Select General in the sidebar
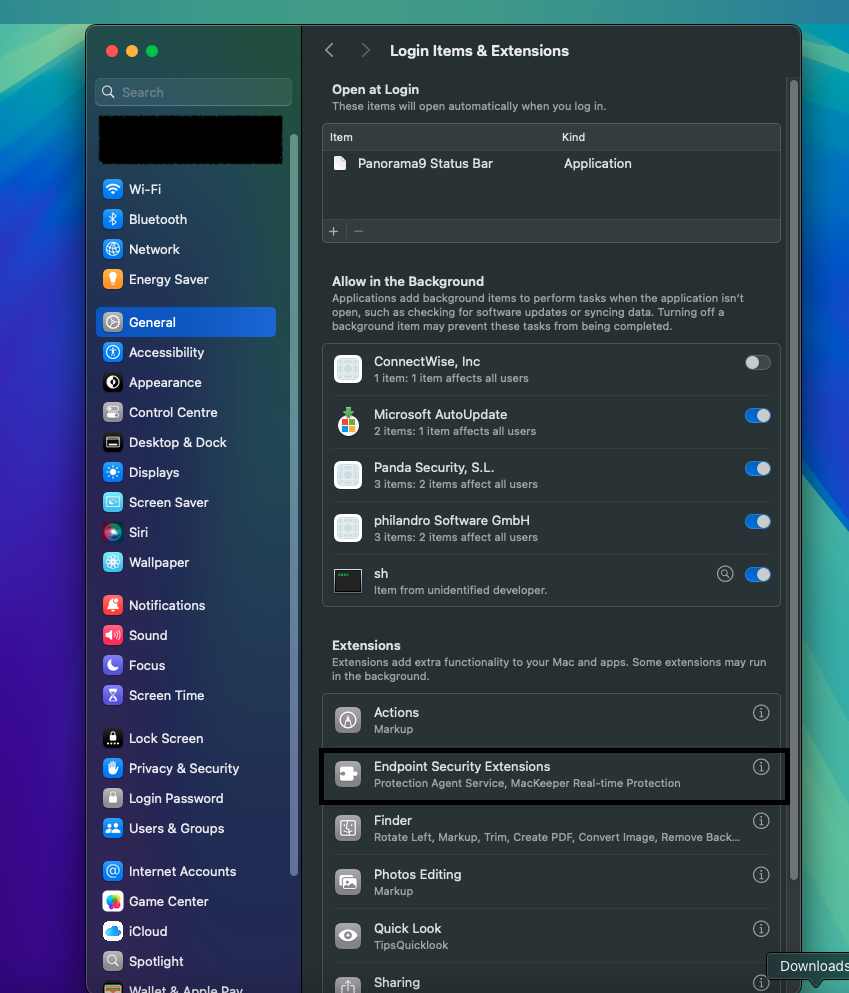The height and width of the screenshot is (993, 849). pyautogui.click(x=186, y=322)
